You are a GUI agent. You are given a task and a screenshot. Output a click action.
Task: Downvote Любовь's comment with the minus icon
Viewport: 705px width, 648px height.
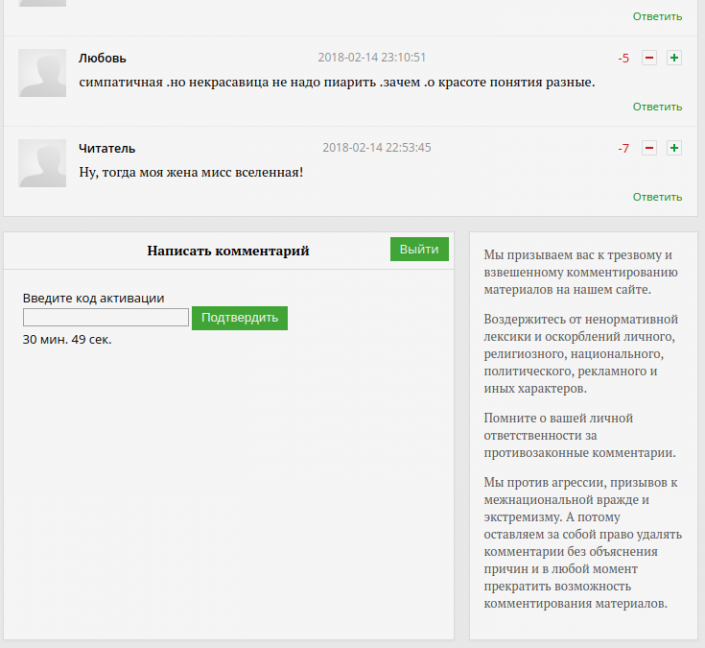click(649, 58)
